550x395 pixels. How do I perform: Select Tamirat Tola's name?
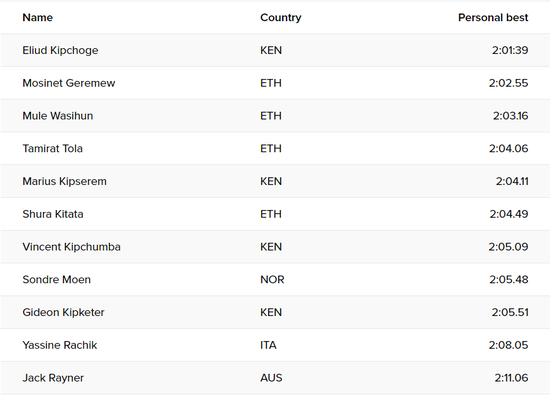53,148
